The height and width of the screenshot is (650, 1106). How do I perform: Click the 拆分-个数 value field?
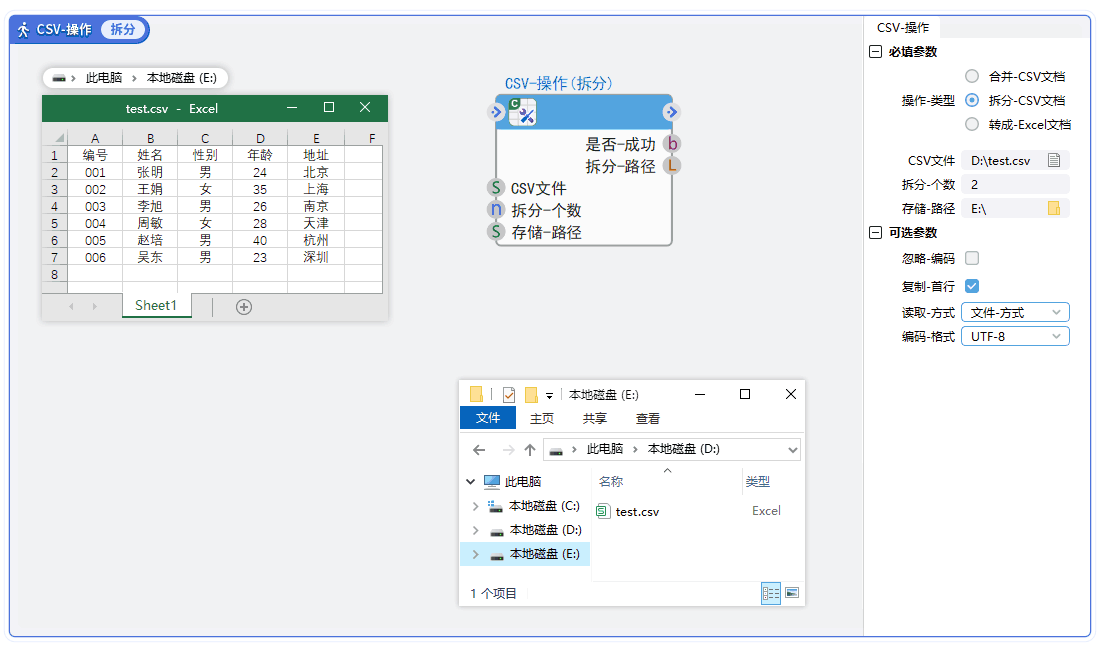point(1014,184)
